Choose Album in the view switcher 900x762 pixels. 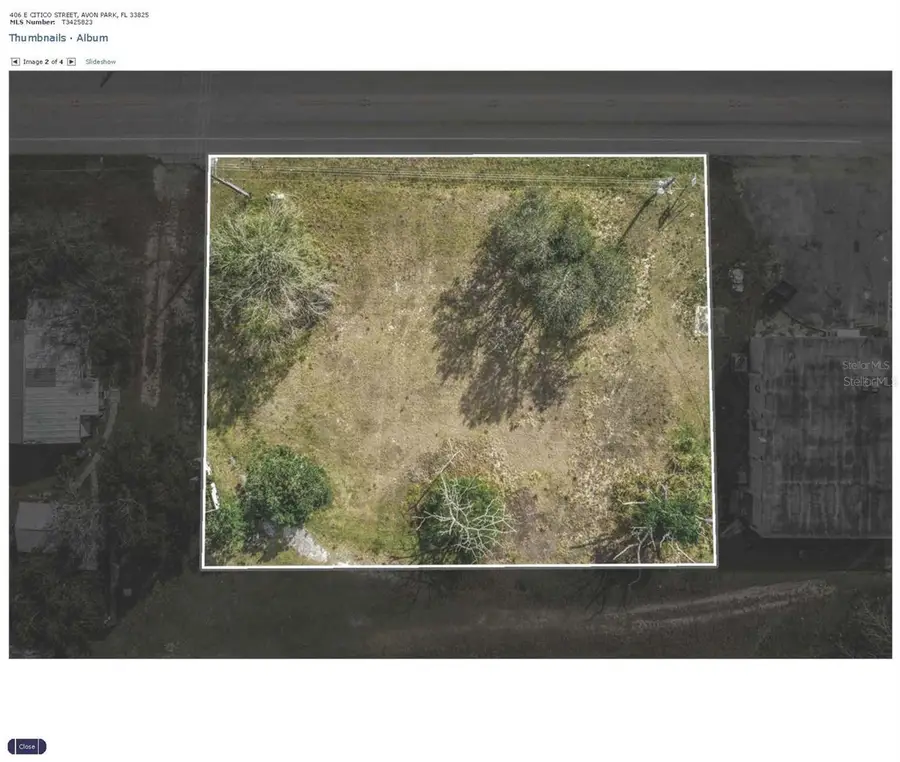click(93, 37)
